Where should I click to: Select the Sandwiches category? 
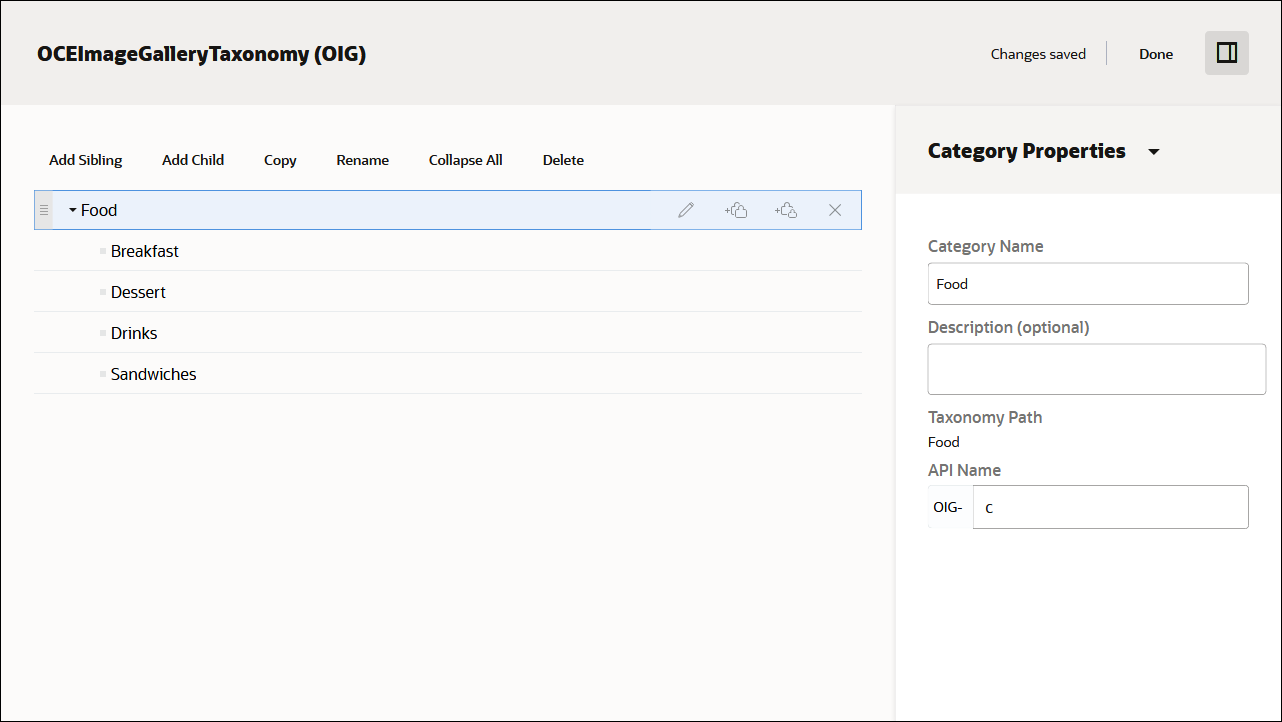point(152,374)
